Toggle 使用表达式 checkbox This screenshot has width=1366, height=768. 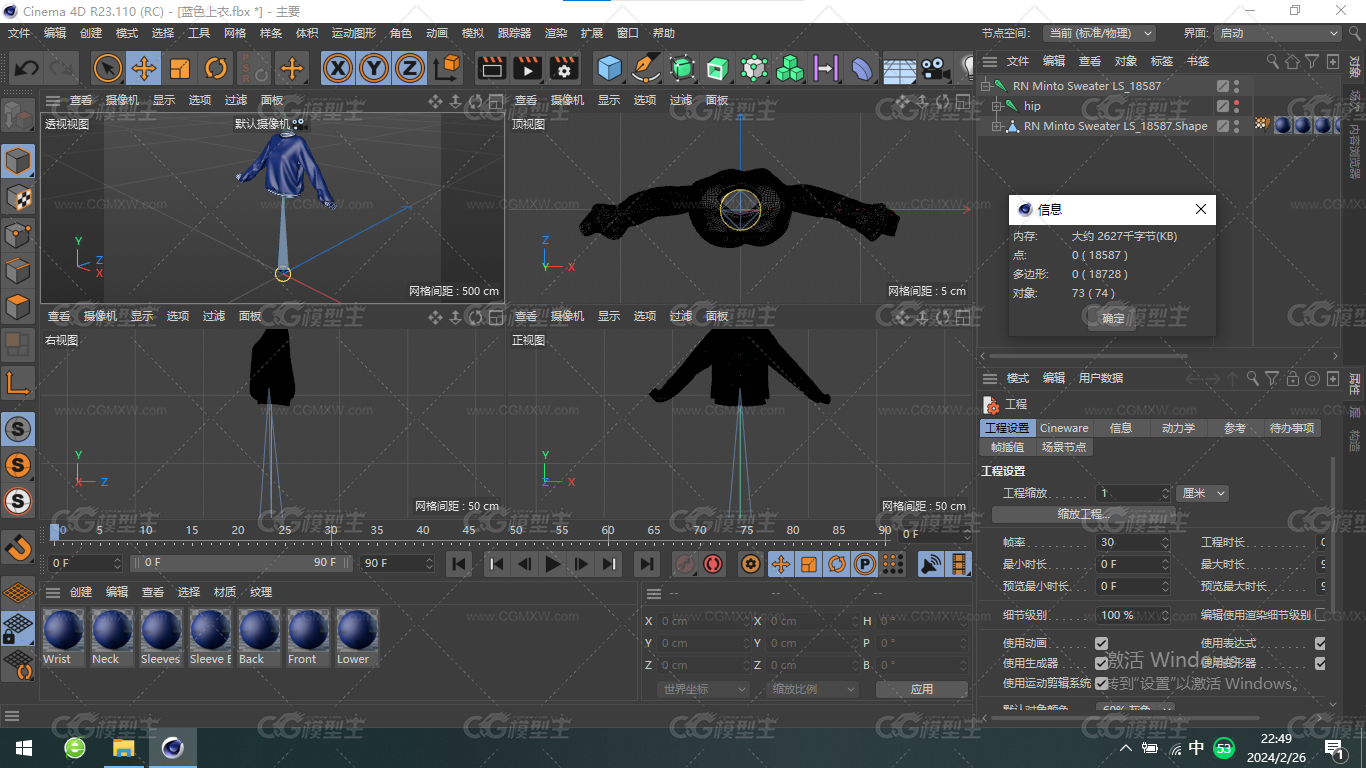click(x=1320, y=643)
